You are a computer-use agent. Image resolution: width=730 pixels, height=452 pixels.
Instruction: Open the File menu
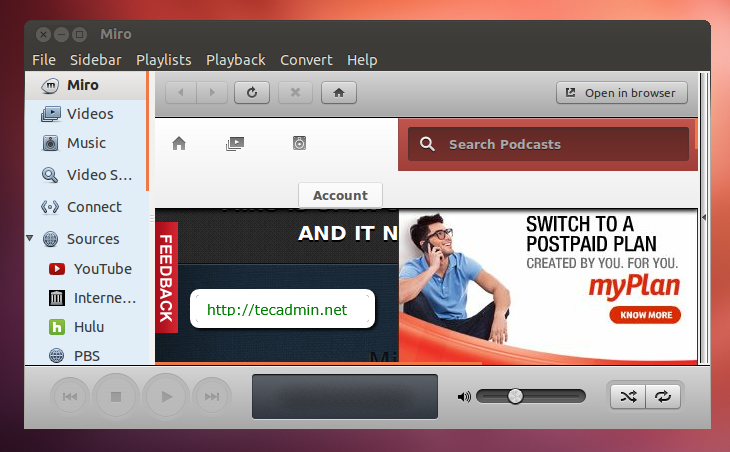click(x=44, y=60)
